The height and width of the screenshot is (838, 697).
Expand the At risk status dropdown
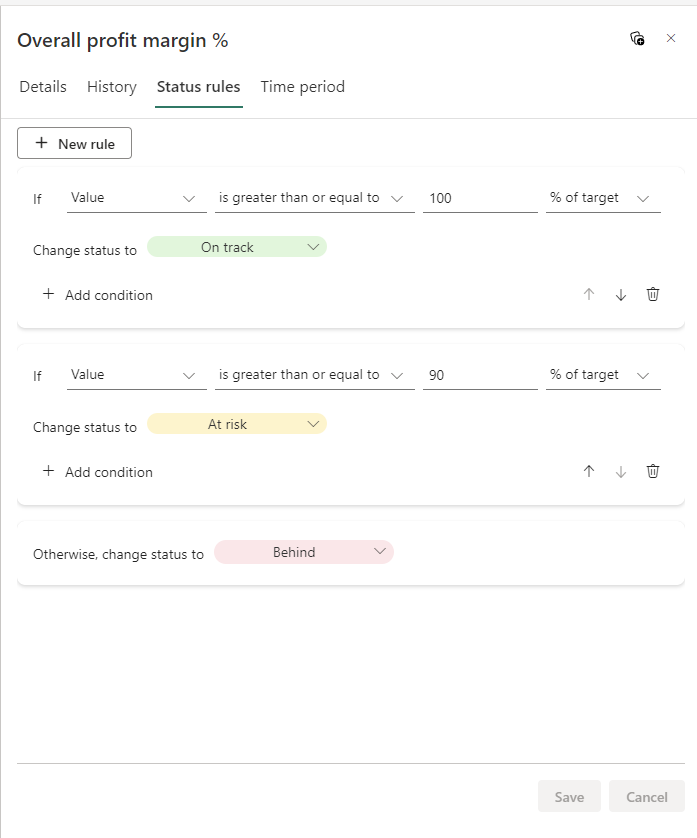pos(237,423)
